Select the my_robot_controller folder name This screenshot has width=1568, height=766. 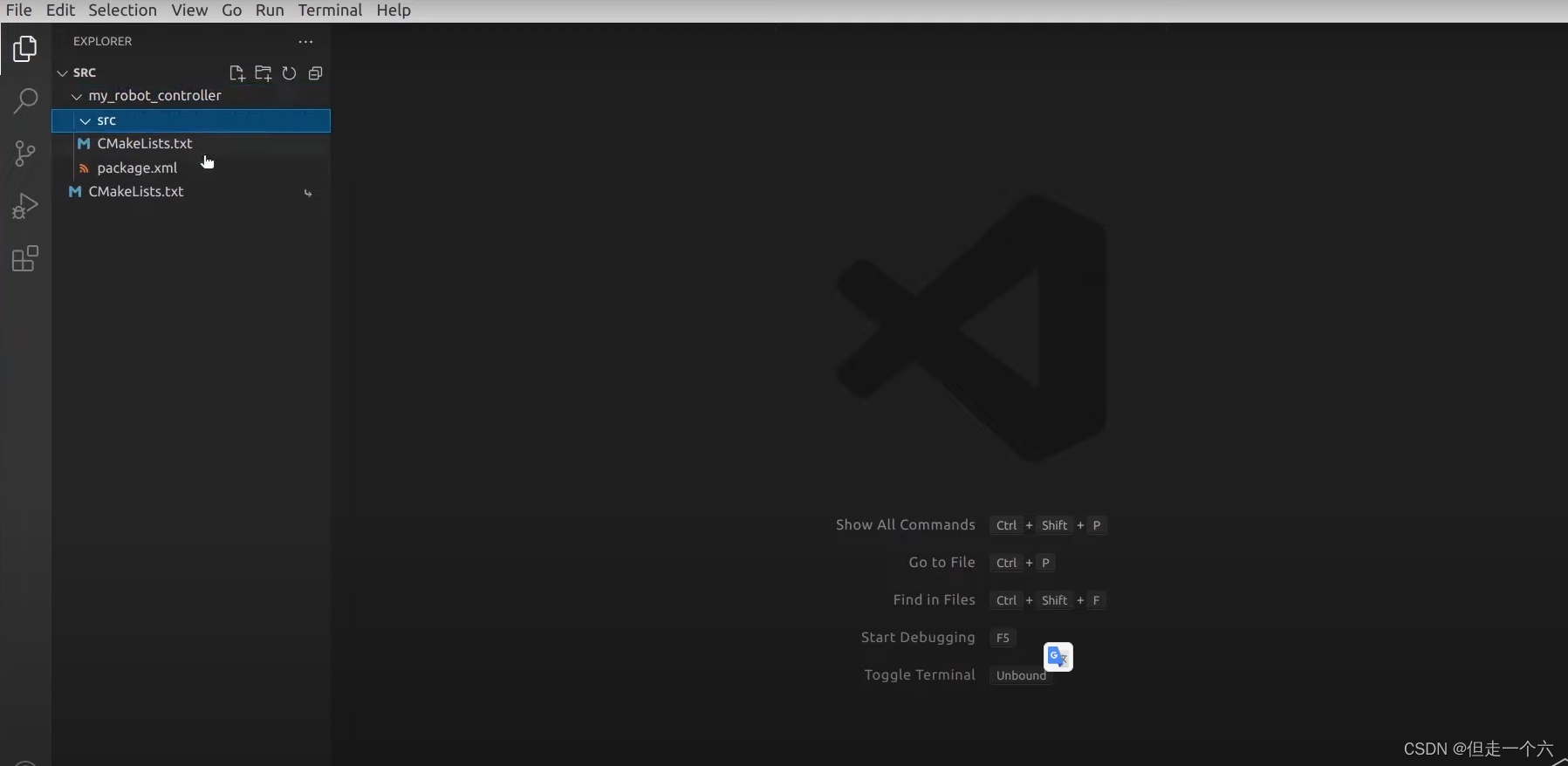click(x=154, y=96)
